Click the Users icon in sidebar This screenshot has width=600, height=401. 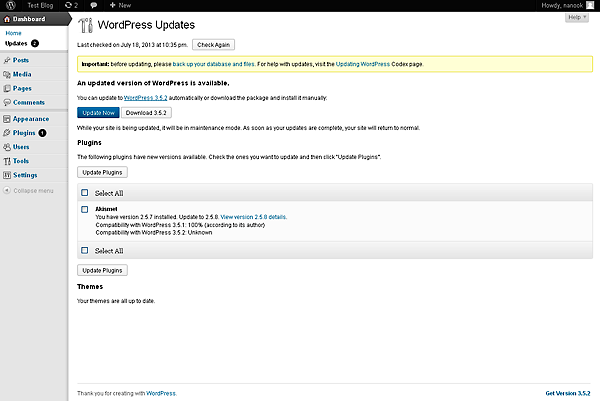(x=7, y=147)
